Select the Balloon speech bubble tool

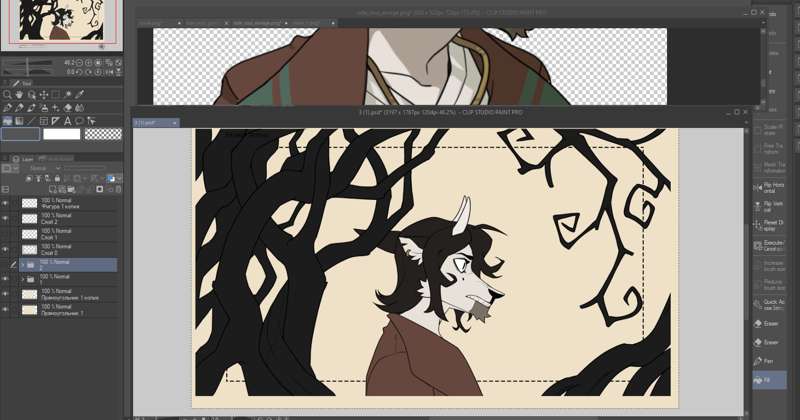(80, 121)
